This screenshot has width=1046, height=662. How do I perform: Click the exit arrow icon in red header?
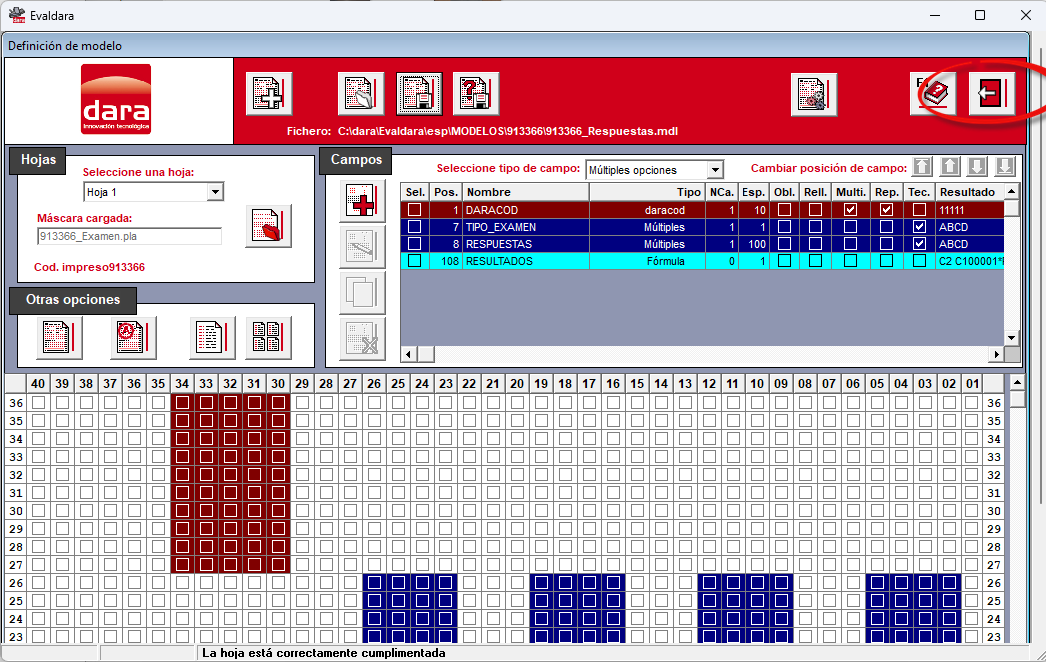tap(991, 93)
